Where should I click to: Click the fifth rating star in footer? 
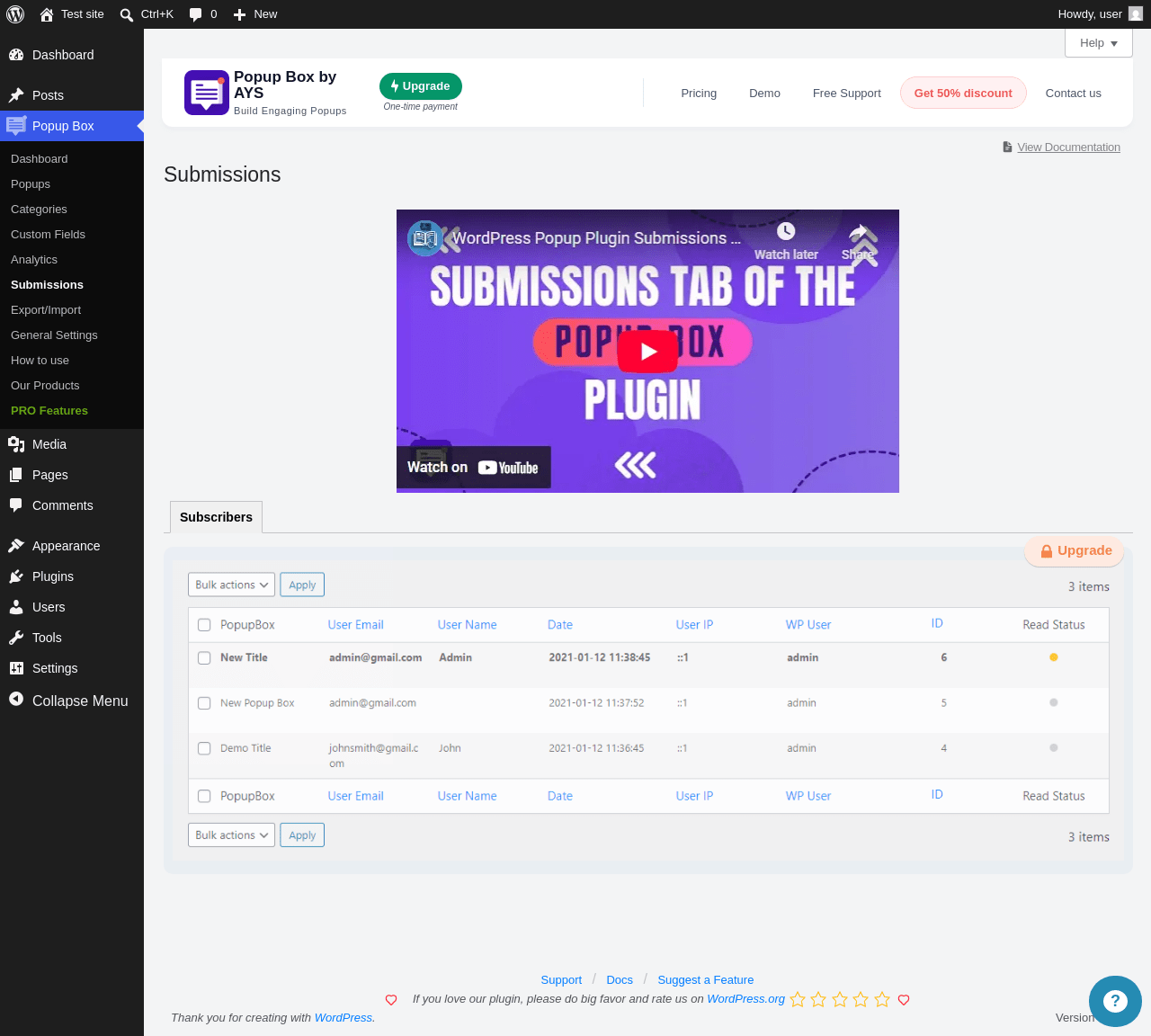pyautogui.click(x=882, y=999)
